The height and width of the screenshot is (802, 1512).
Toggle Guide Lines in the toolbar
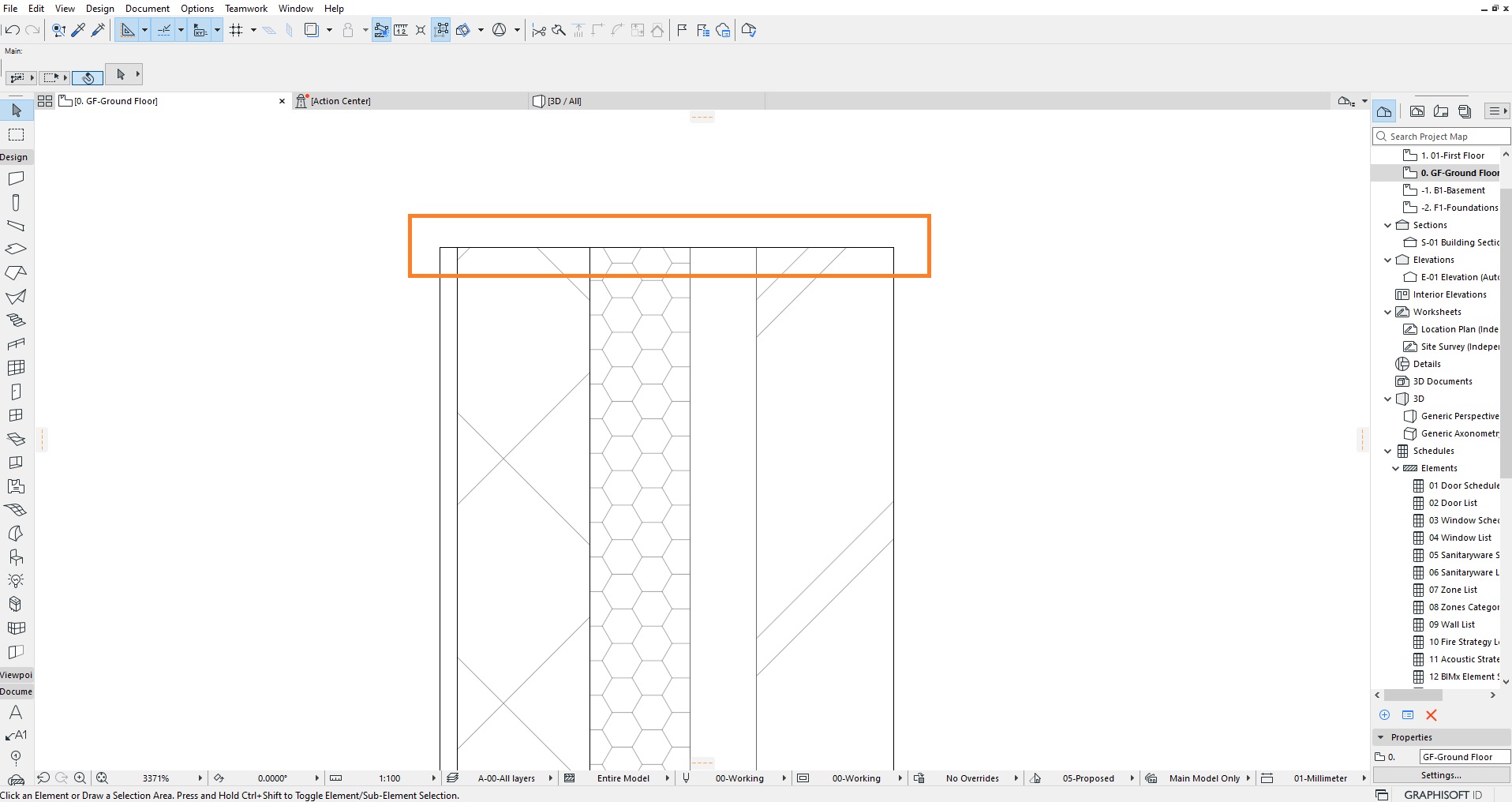pos(129,30)
